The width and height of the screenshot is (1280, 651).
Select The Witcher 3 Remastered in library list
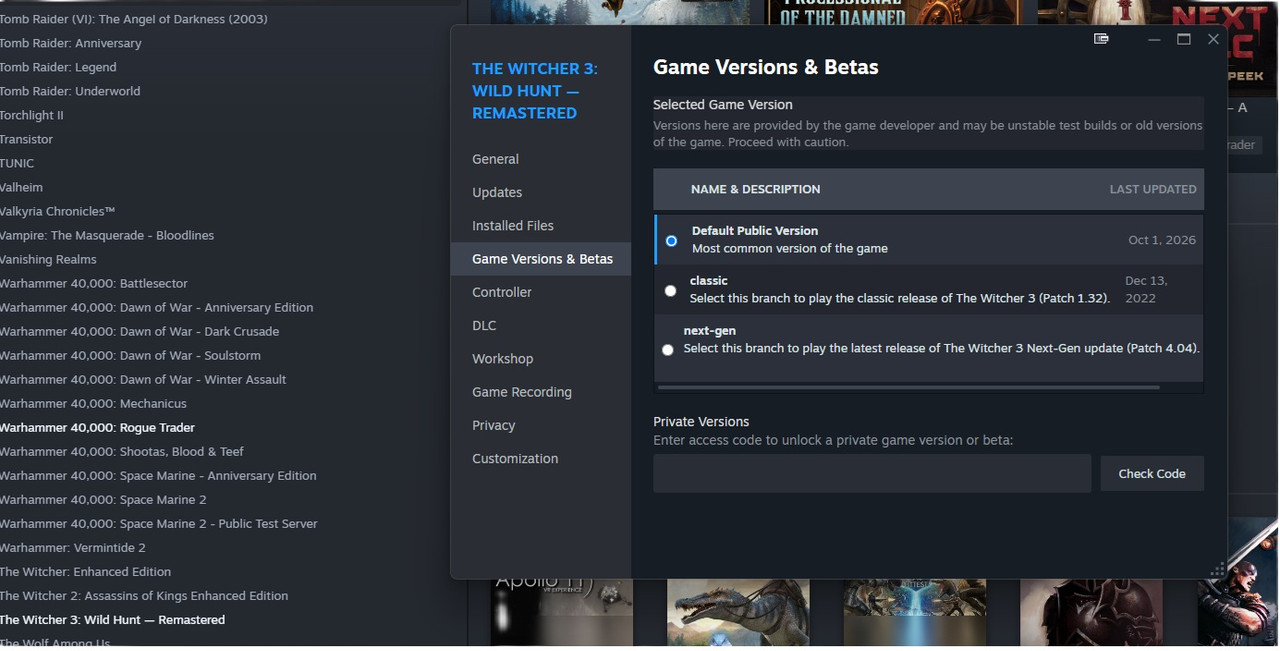(x=112, y=619)
